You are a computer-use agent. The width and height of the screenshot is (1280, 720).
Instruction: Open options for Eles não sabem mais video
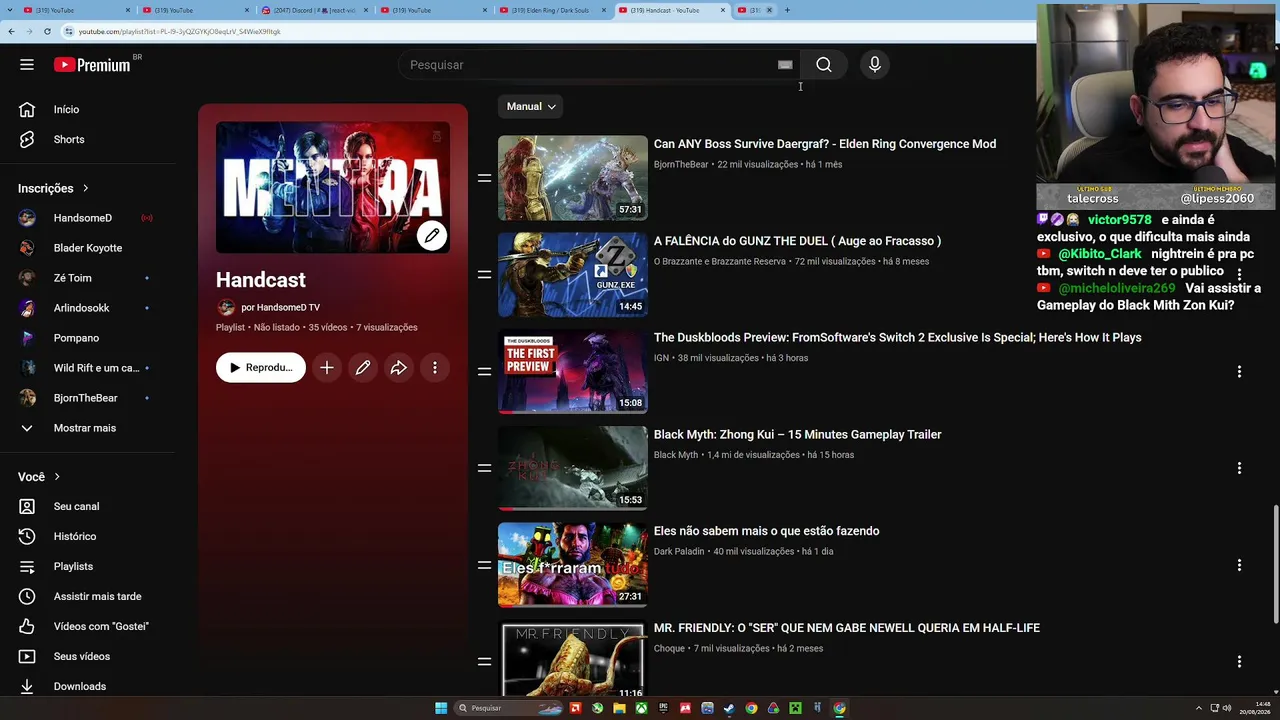(x=1239, y=565)
